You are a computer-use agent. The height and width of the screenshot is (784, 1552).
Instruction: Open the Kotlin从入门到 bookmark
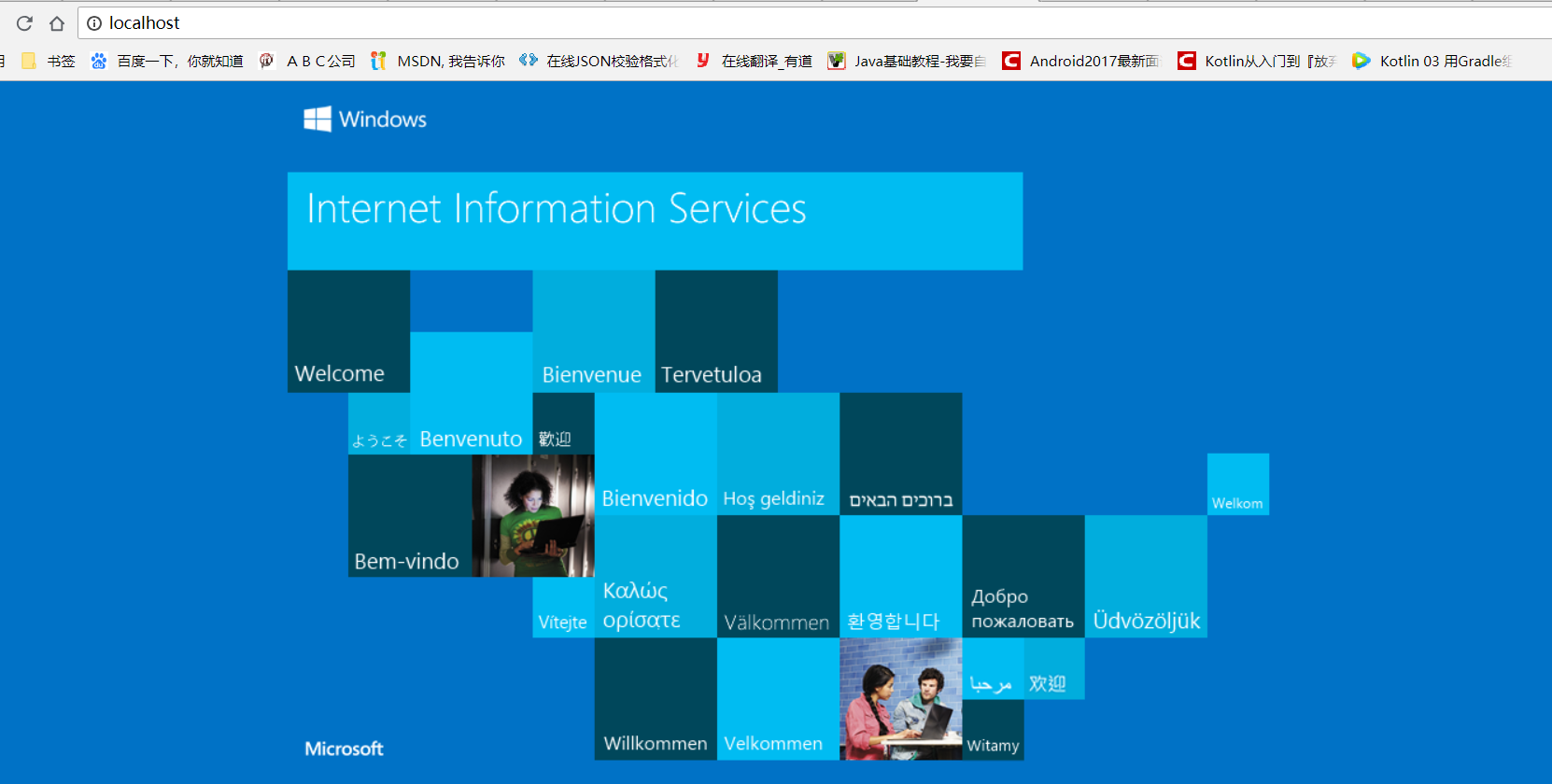pos(1258,61)
